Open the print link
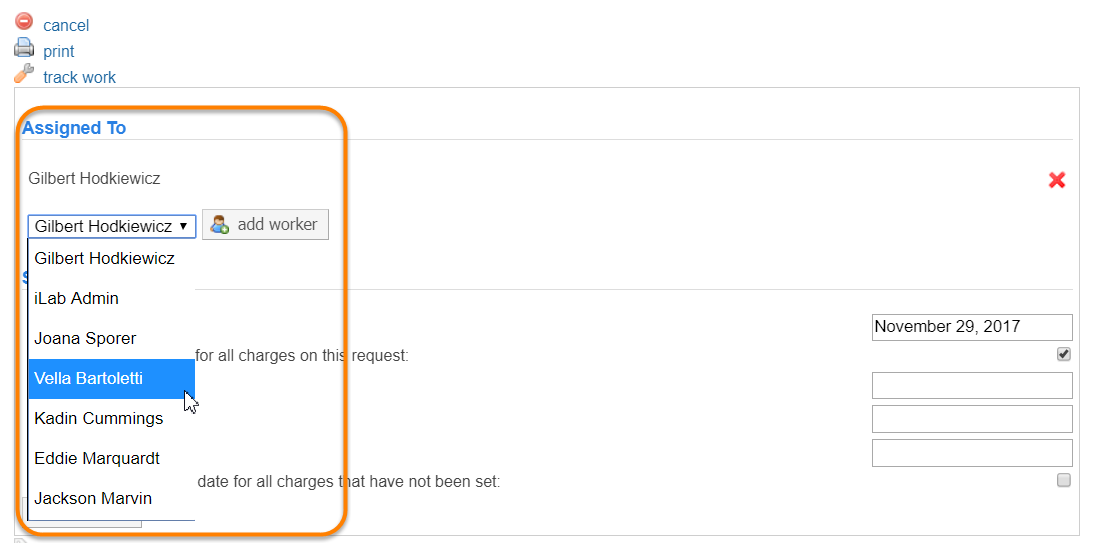The height and width of the screenshot is (543, 1111). pos(59,51)
